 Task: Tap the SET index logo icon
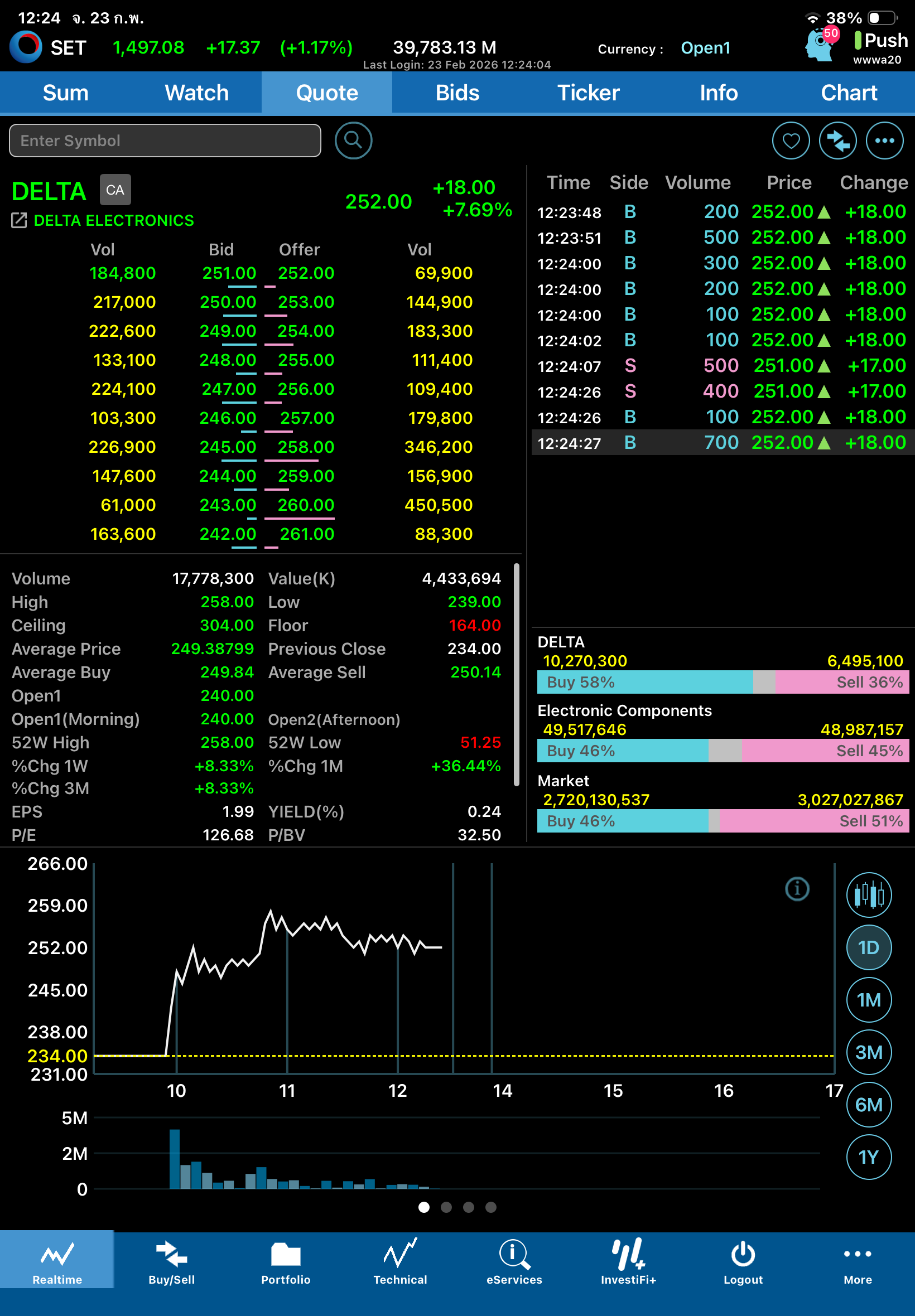tap(26, 46)
